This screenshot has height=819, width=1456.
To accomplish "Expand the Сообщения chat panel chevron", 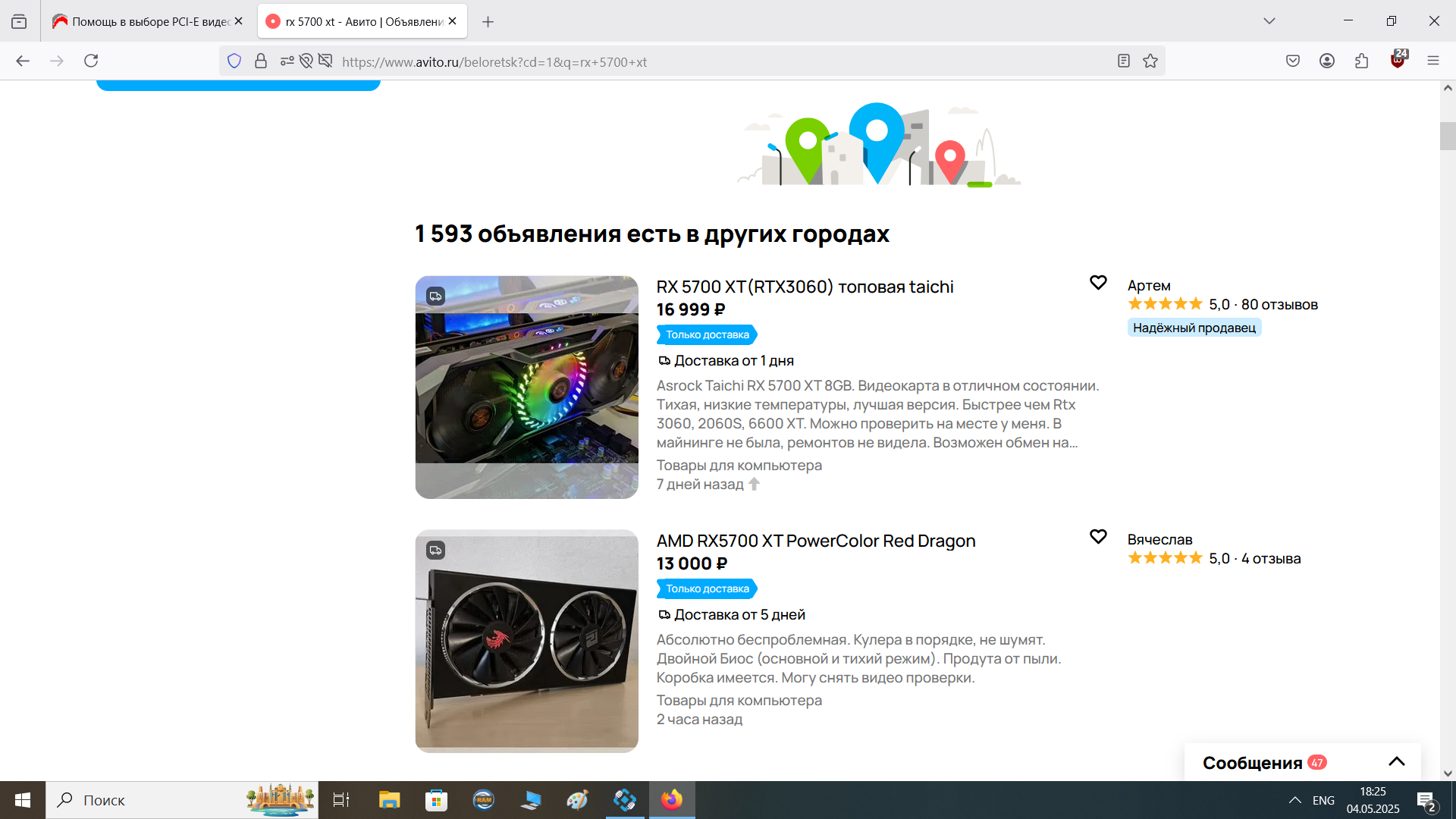I will (x=1396, y=762).
